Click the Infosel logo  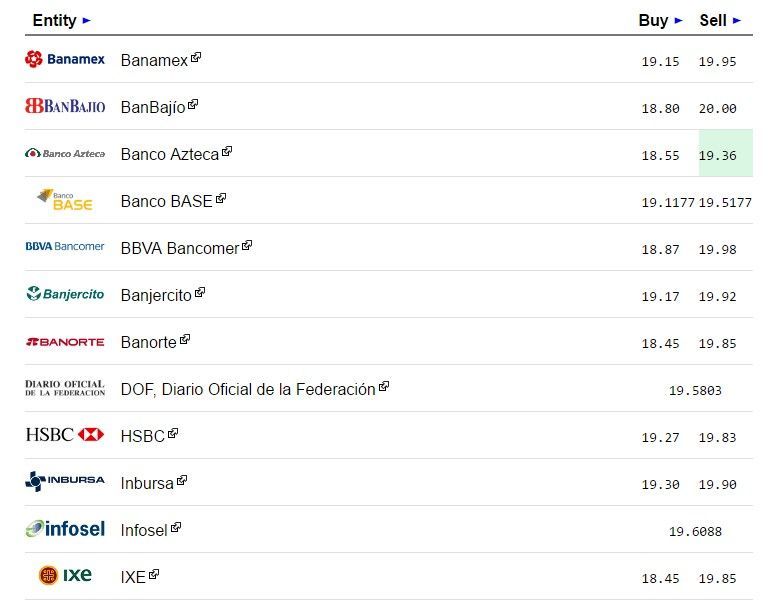[65, 529]
